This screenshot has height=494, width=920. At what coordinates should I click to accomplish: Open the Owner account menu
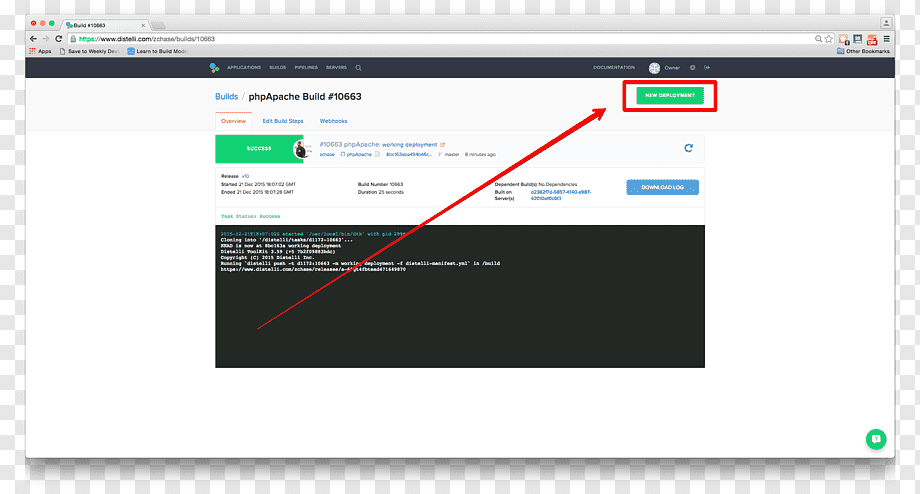pyautogui.click(x=672, y=68)
